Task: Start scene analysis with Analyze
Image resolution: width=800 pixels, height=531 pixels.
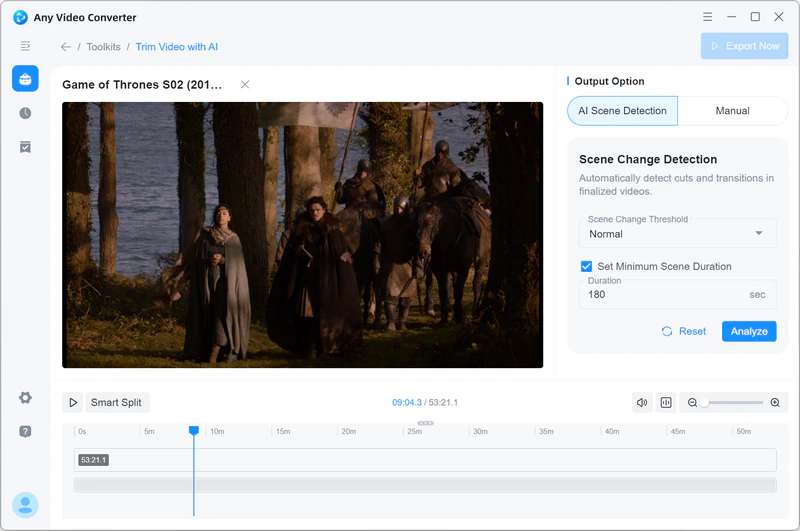Action: 749,332
